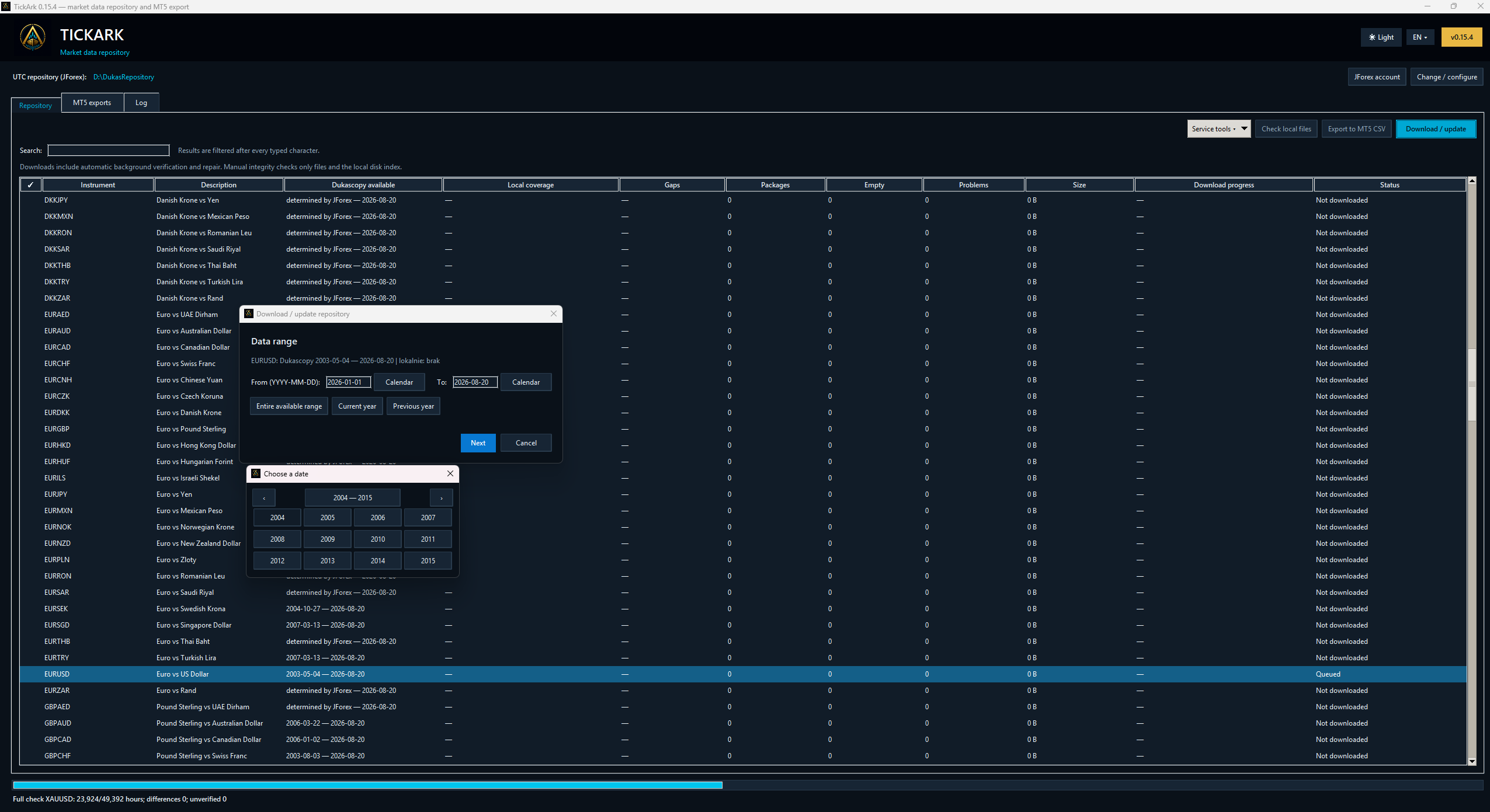Pick year 2007 in date chooser
The height and width of the screenshot is (812, 1490).
point(428,518)
